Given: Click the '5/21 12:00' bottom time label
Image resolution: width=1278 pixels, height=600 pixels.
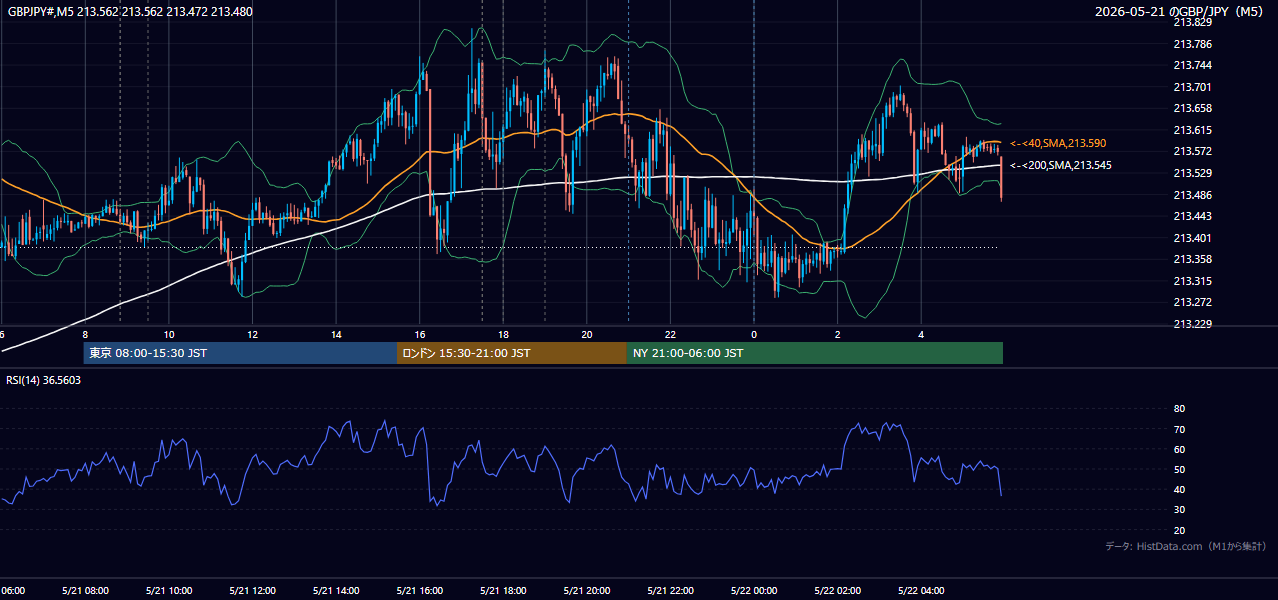Looking at the screenshot, I should (252, 591).
